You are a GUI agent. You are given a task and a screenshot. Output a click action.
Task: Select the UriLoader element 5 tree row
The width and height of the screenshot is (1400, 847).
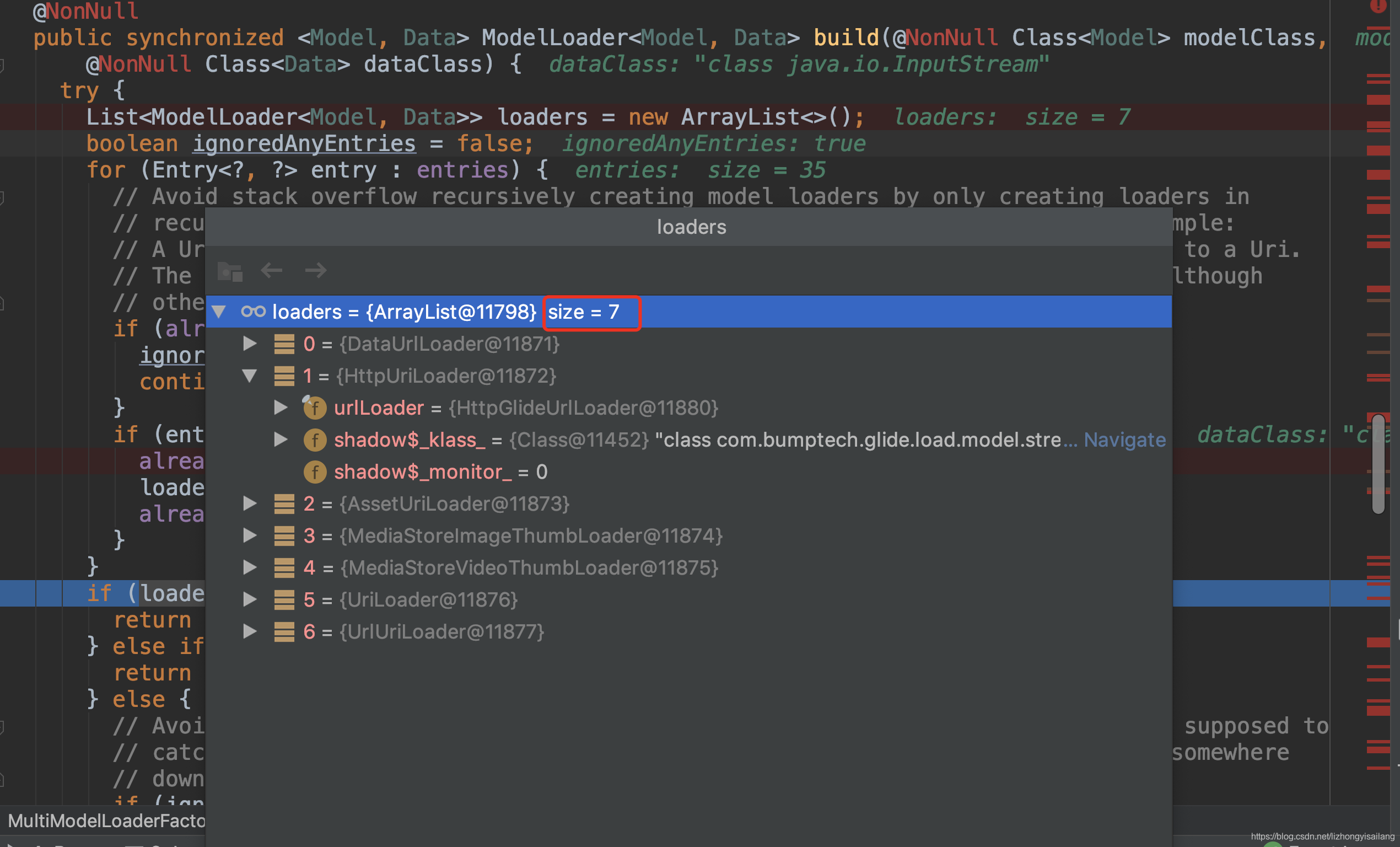pos(429,599)
